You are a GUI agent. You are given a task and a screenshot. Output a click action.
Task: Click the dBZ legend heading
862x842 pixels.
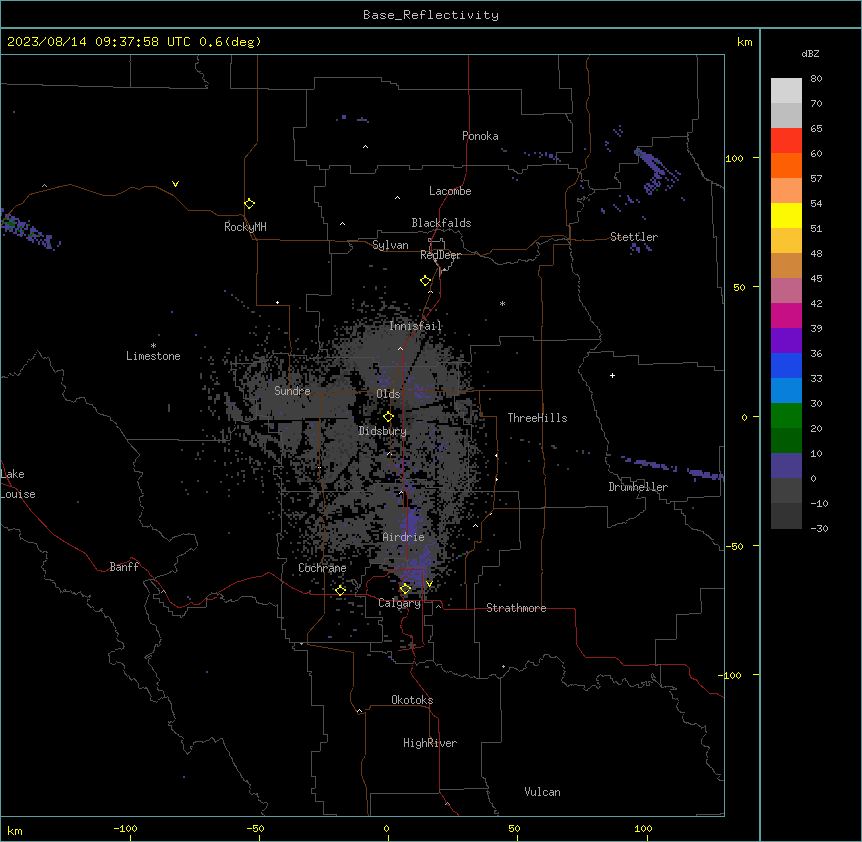tap(810, 53)
